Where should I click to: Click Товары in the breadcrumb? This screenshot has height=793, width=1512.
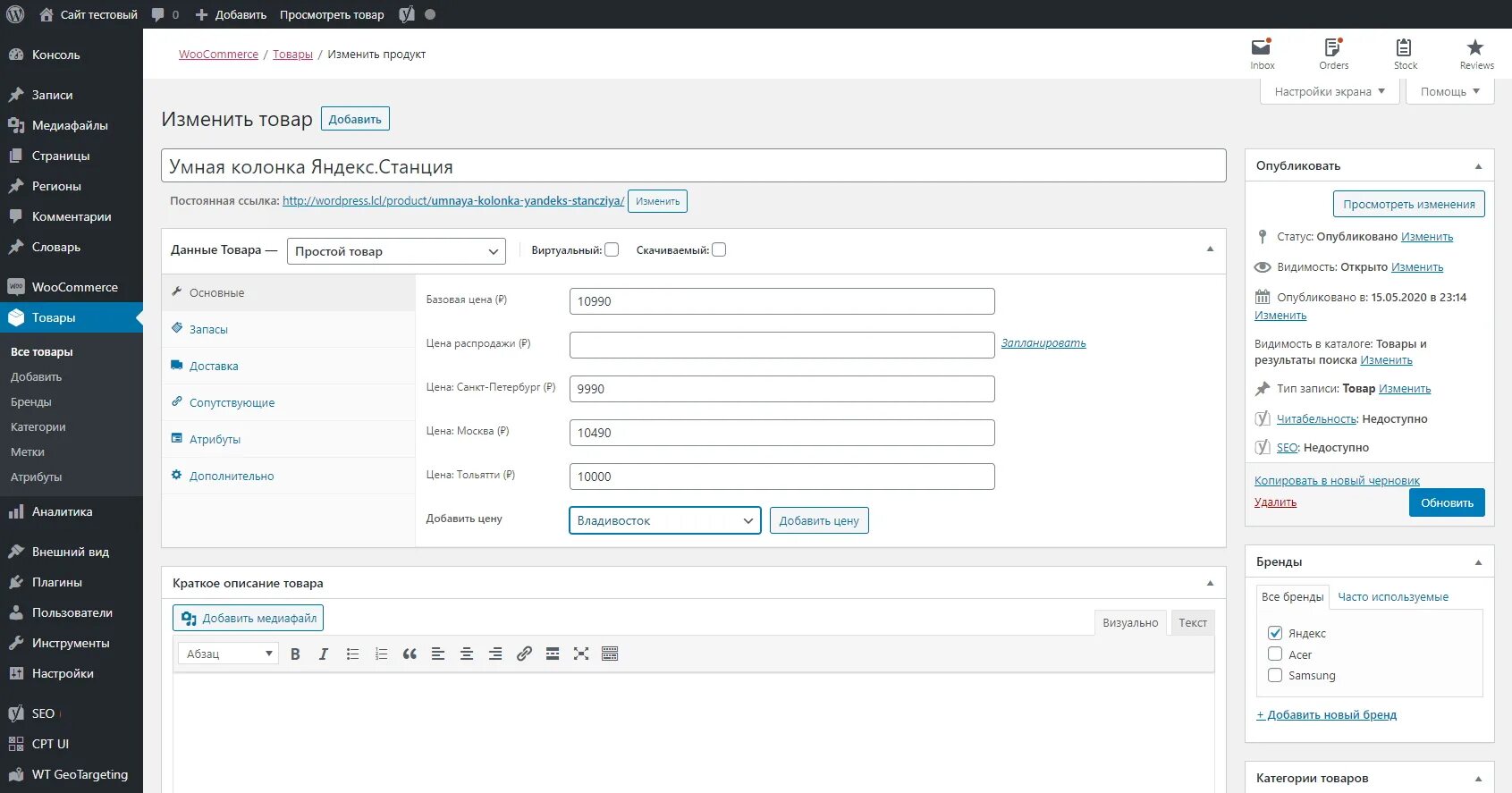292,55
